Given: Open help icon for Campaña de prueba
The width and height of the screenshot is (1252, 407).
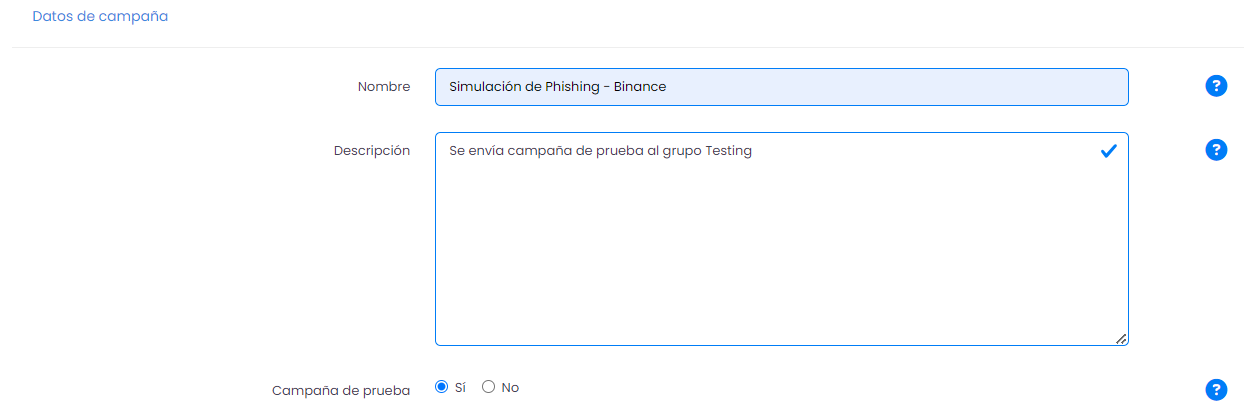Looking at the screenshot, I should pyautogui.click(x=1216, y=390).
